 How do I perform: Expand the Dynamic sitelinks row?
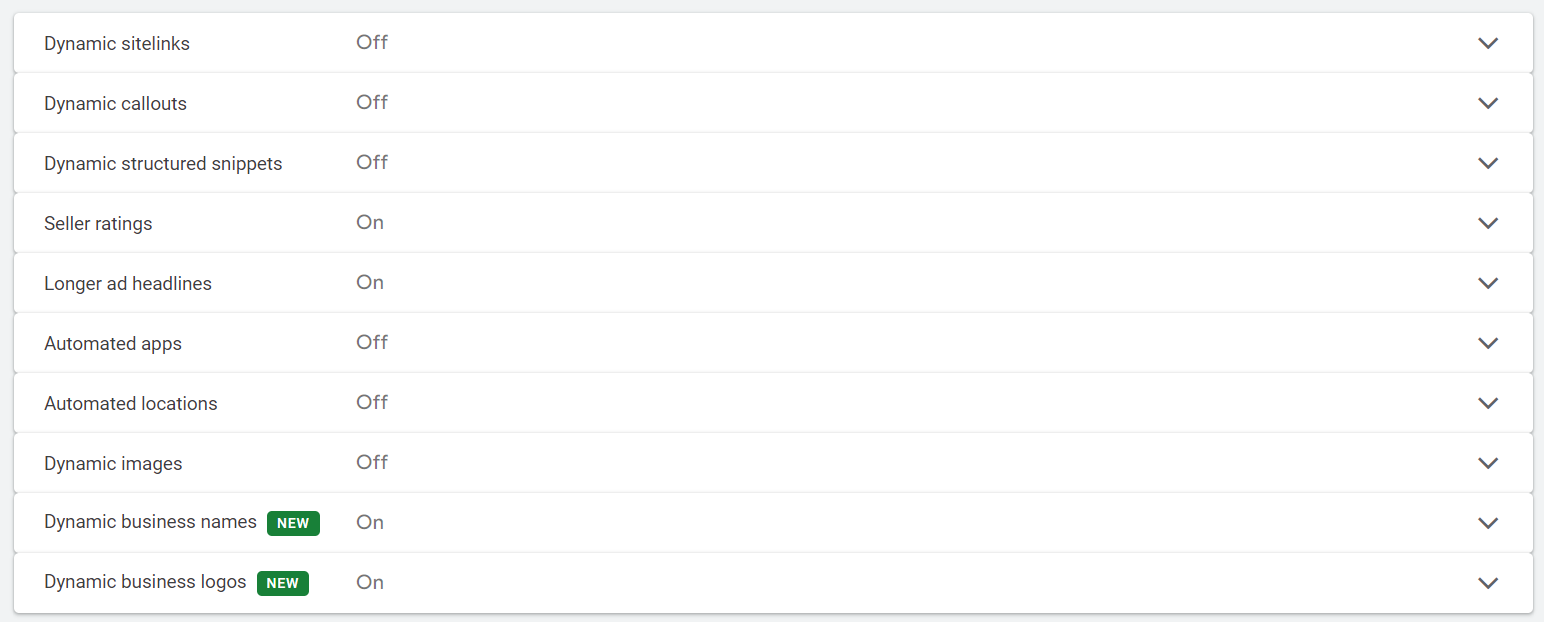1488,43
